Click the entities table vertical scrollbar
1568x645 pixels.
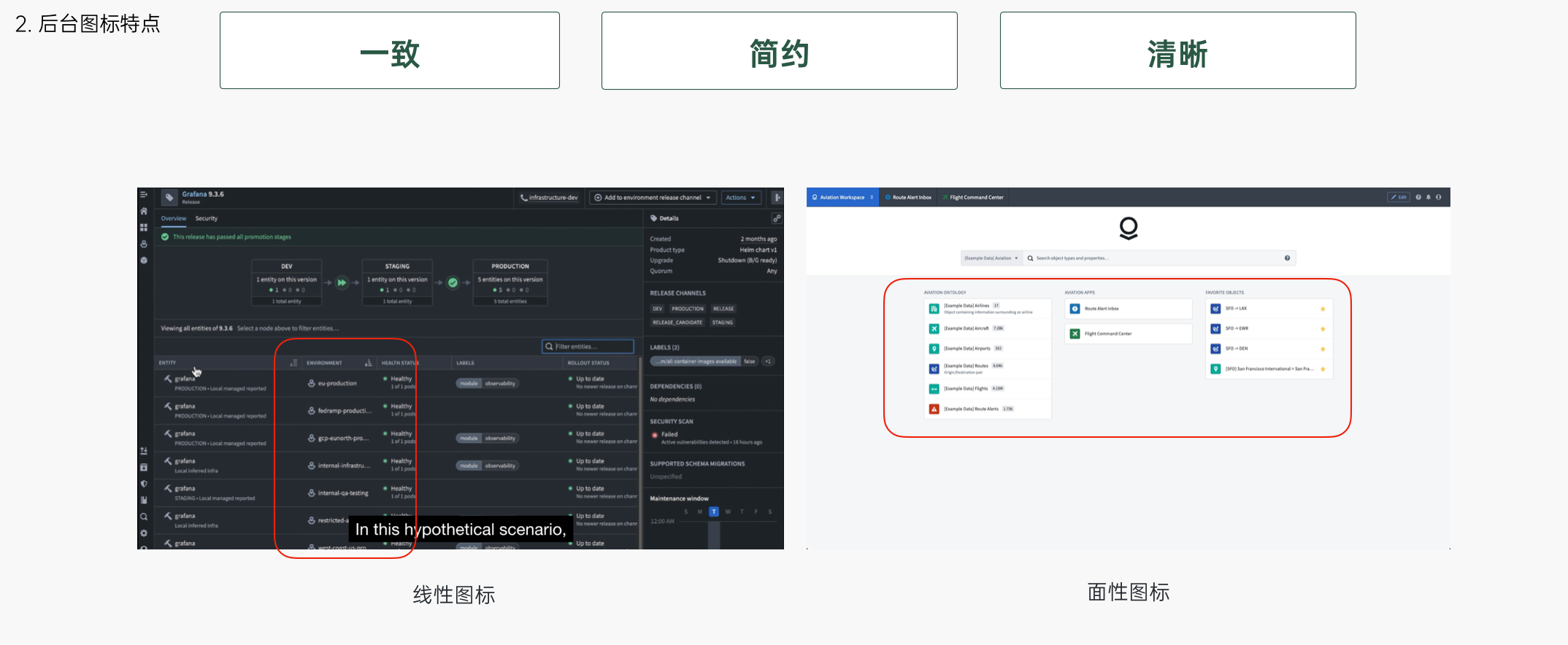pos(640,452)
